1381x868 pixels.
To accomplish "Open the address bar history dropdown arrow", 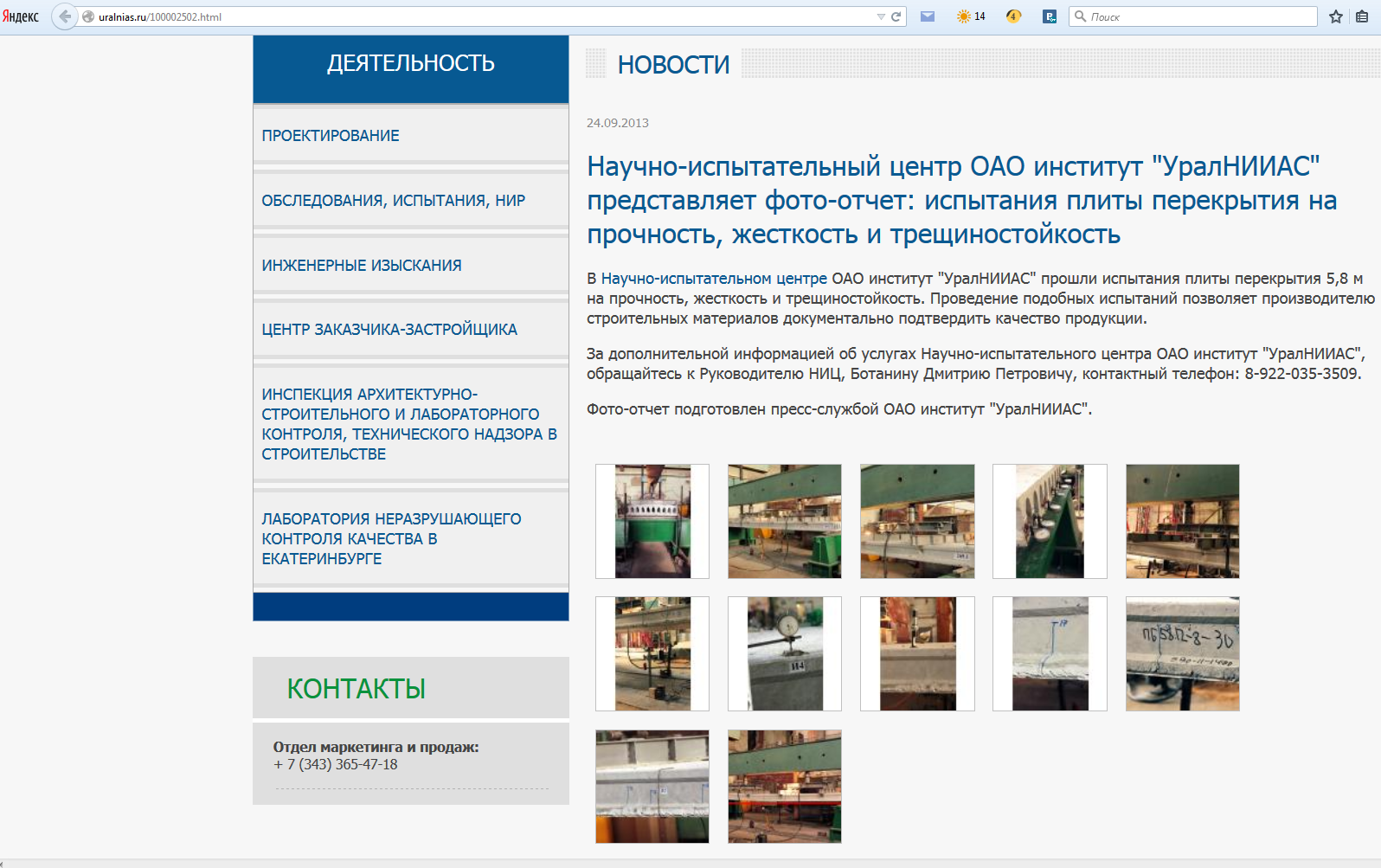I will click(x=881, y=16).
